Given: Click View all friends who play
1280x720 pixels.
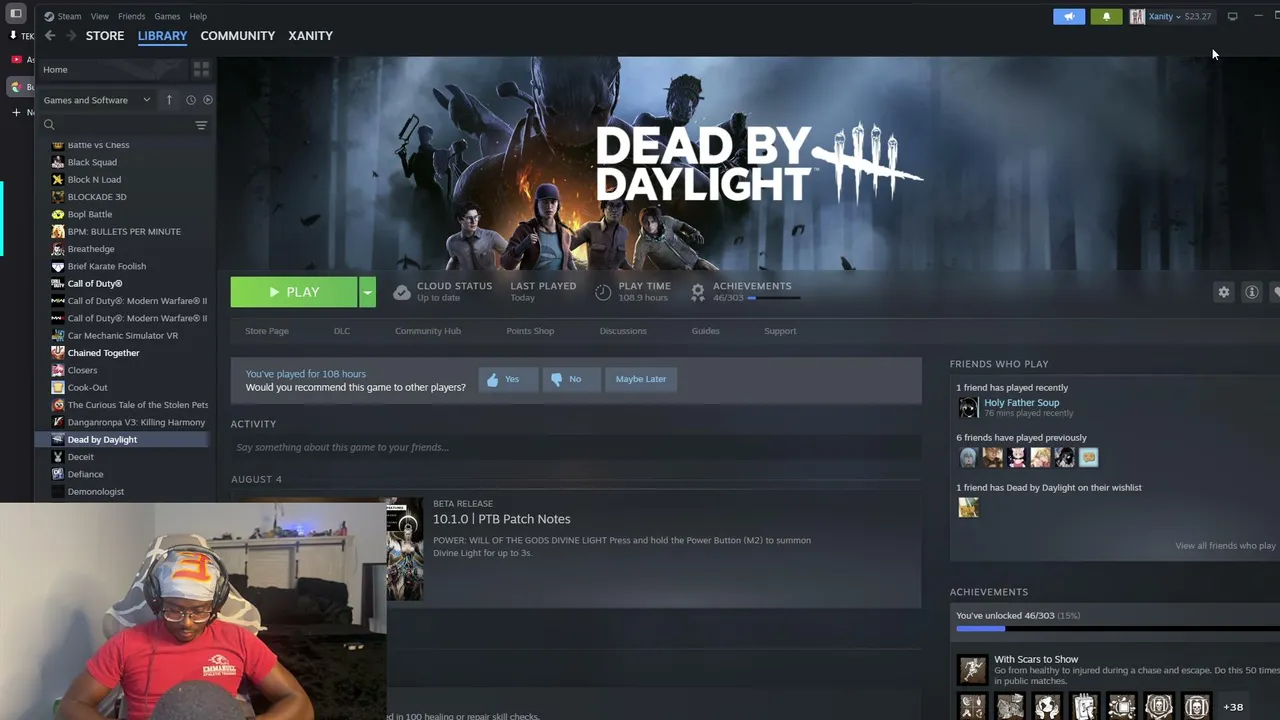Looking at the screenshot, I should click(1225, 546).
